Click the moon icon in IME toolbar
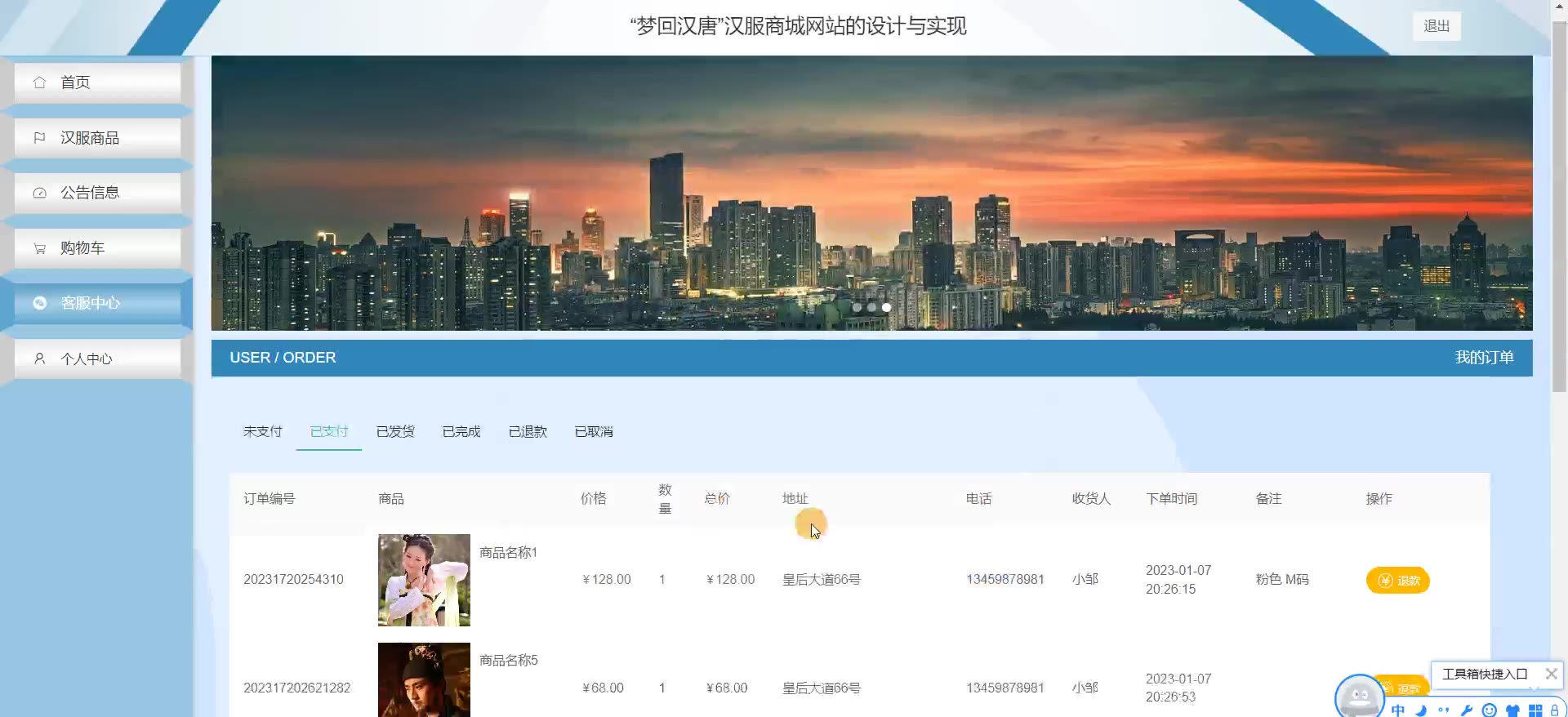This screenshot has width=1568, height=717. pyautogui.click(x=1421, y=710)
